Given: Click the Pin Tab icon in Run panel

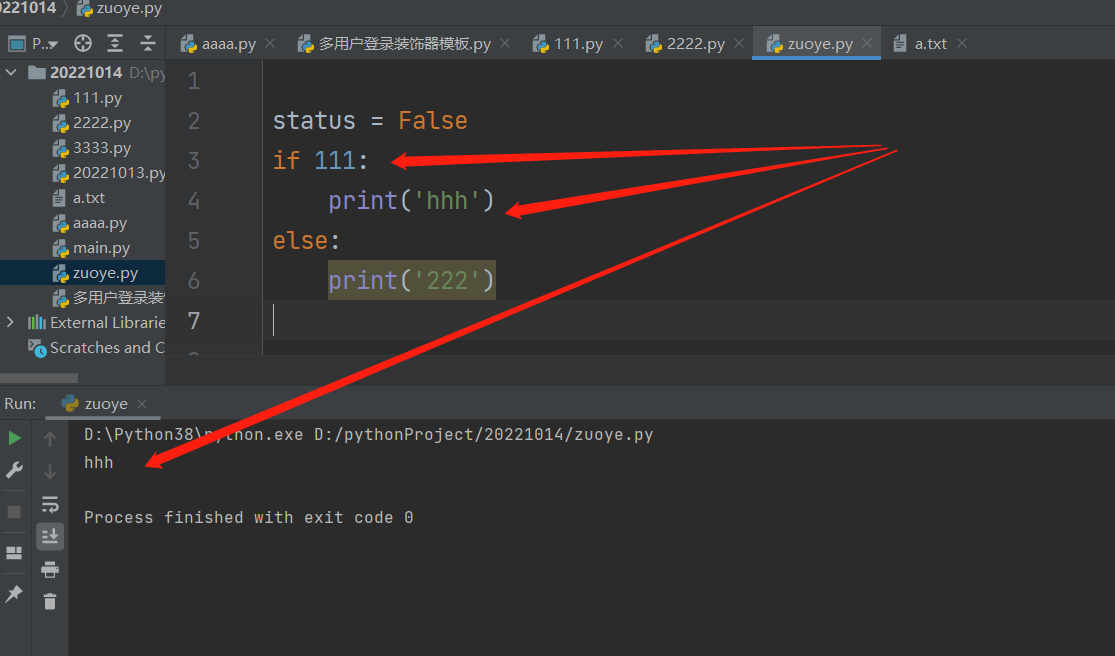Looking at the screenshot, I should (x=14, y=593).
